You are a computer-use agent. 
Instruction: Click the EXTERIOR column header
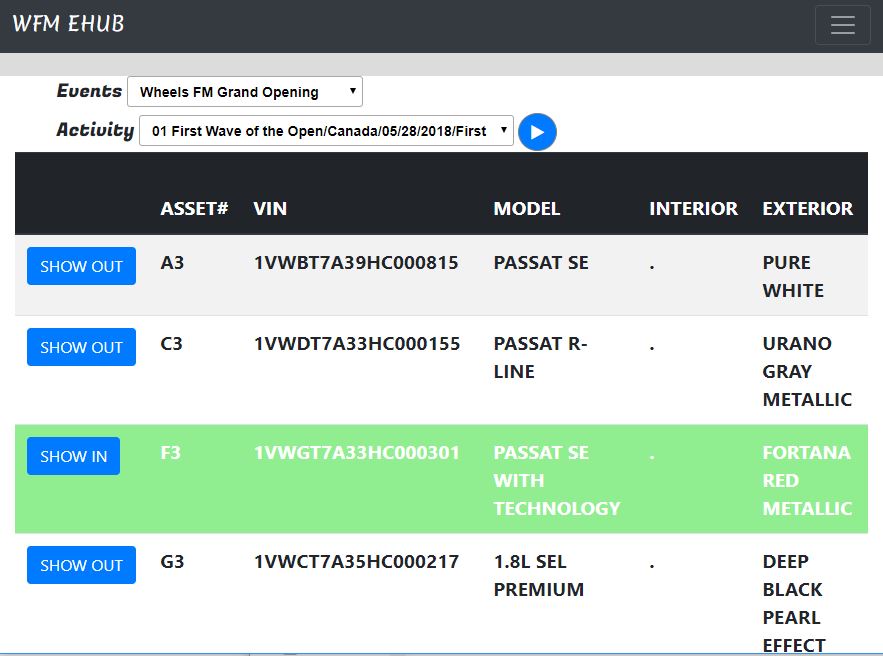[x=808, y=209]
